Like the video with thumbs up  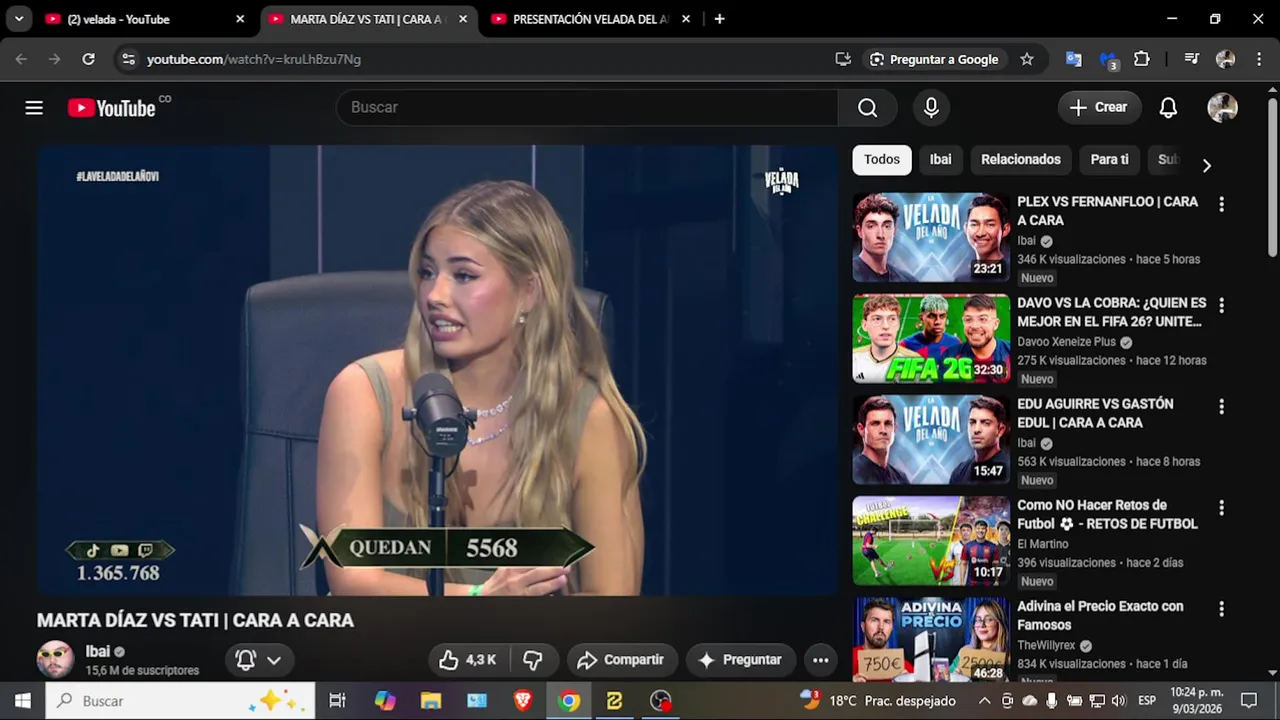(467, 660)
